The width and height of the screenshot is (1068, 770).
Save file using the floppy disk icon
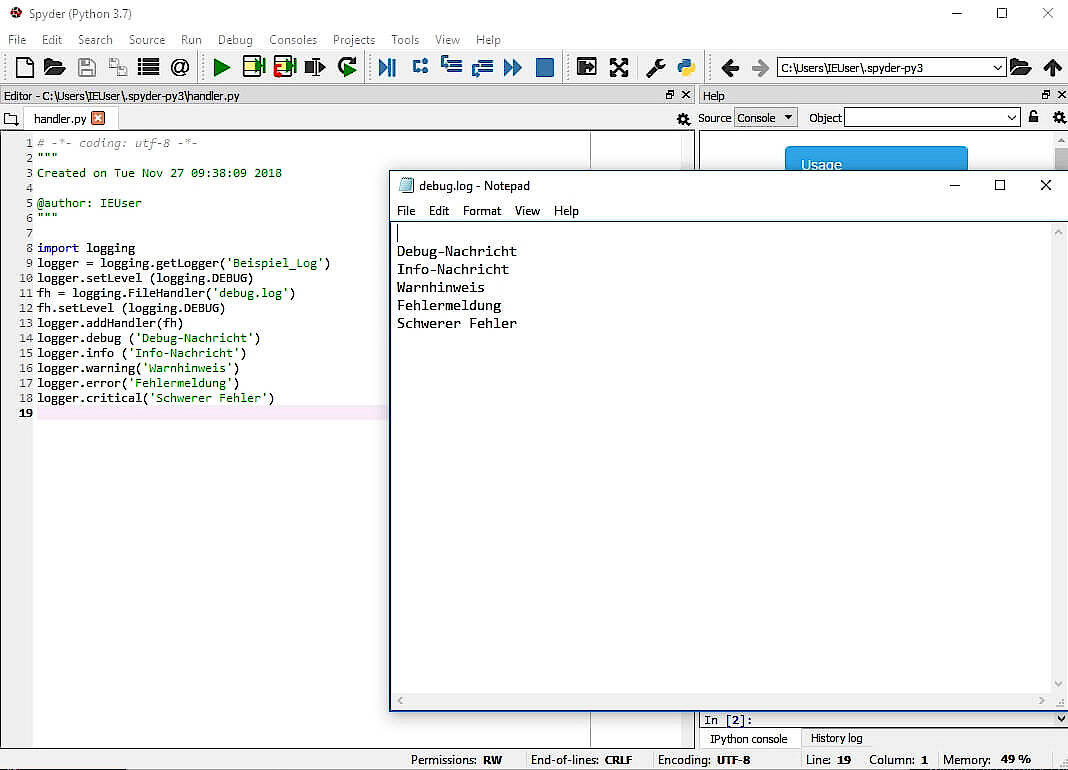pos(87,67)
